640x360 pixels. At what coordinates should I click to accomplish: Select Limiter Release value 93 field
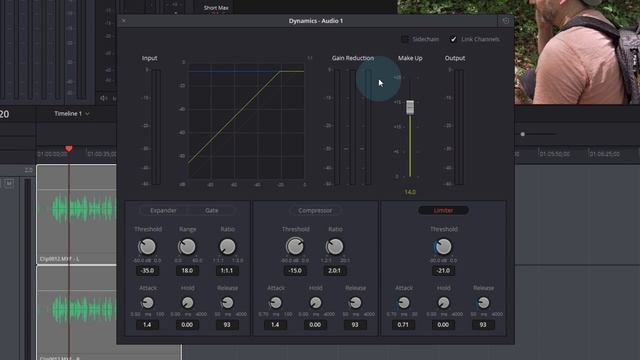point(483,325)
